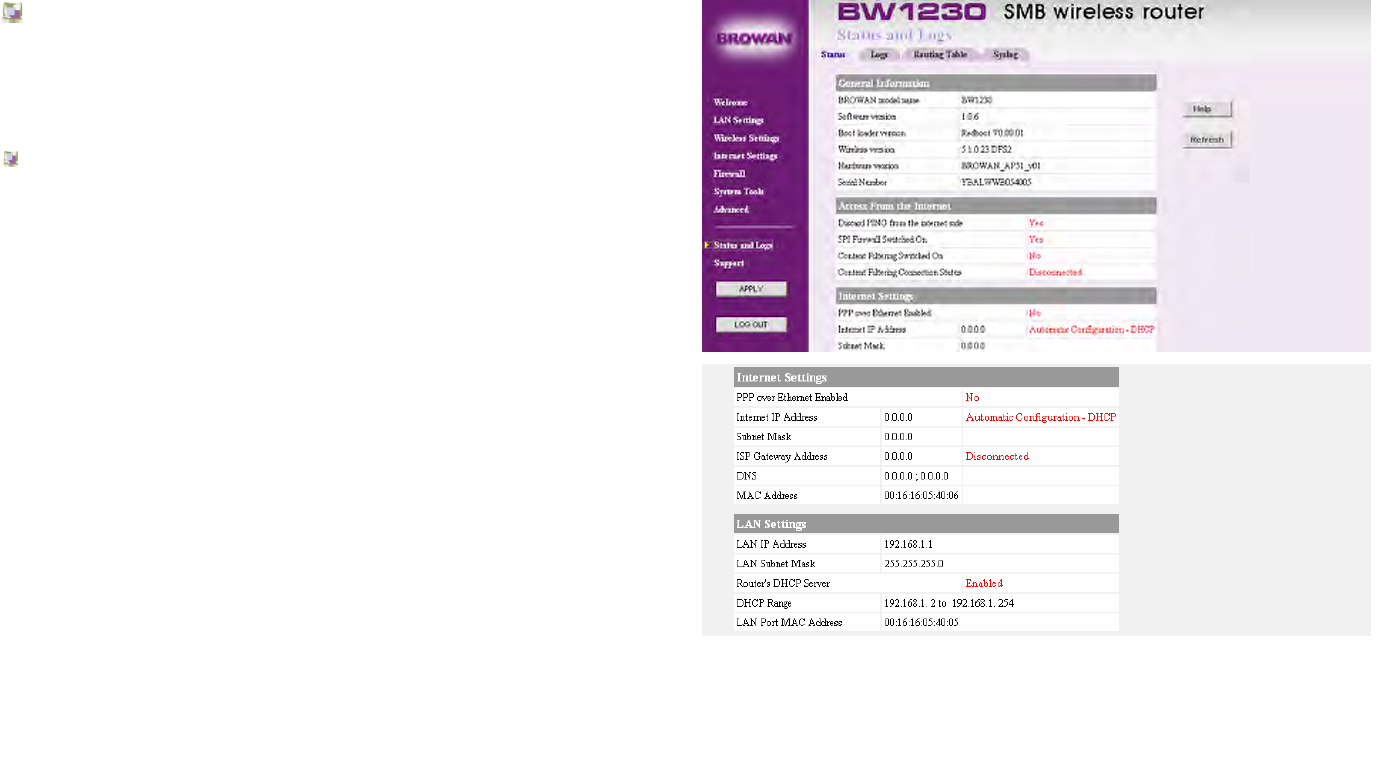Open the Firewall section
1399x760 pixels.
(729, 175)
